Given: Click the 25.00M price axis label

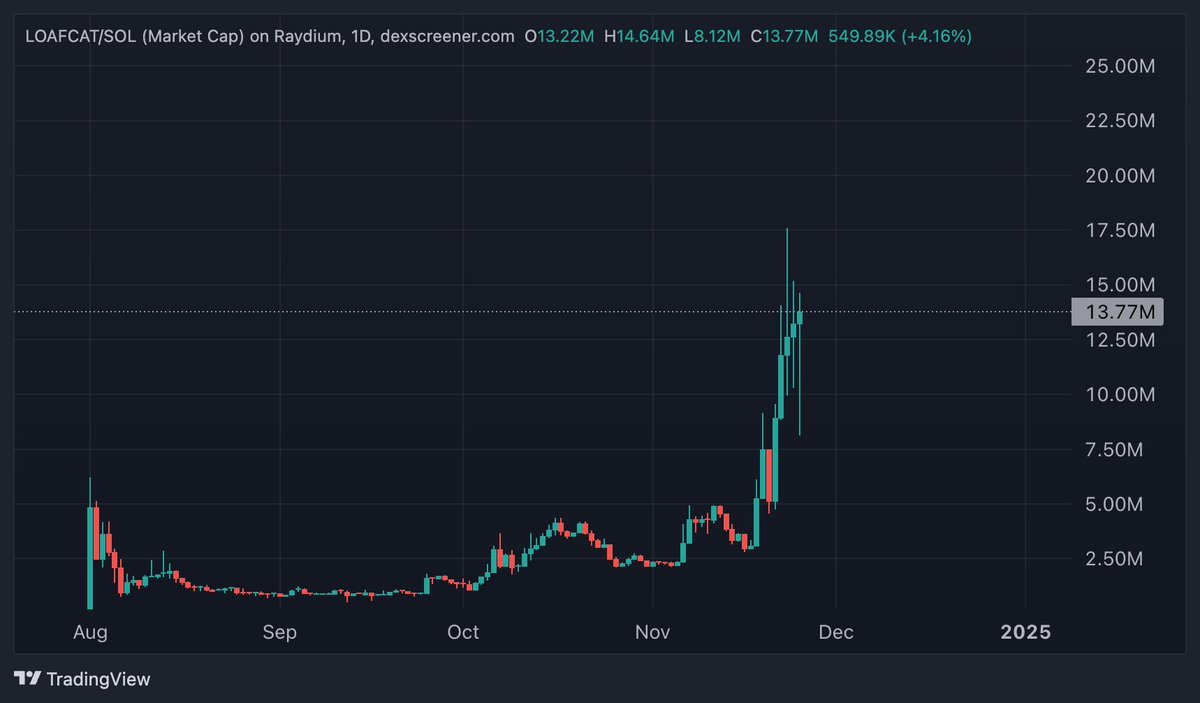Looking at the screenshot, I should tap(1120, 67).
